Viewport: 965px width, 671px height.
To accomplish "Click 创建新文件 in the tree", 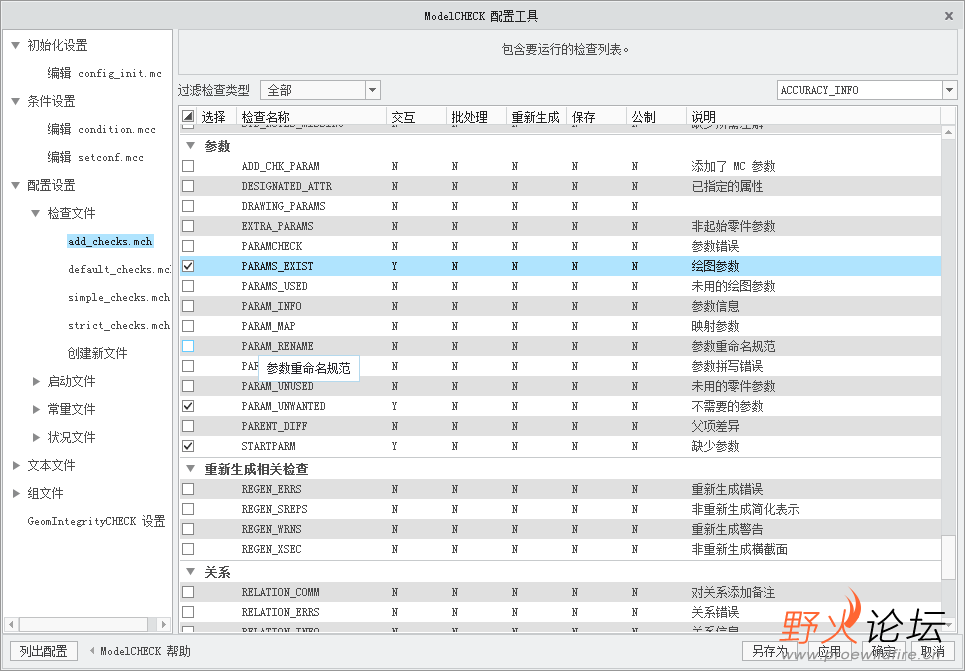I will [x=97, y=353].
